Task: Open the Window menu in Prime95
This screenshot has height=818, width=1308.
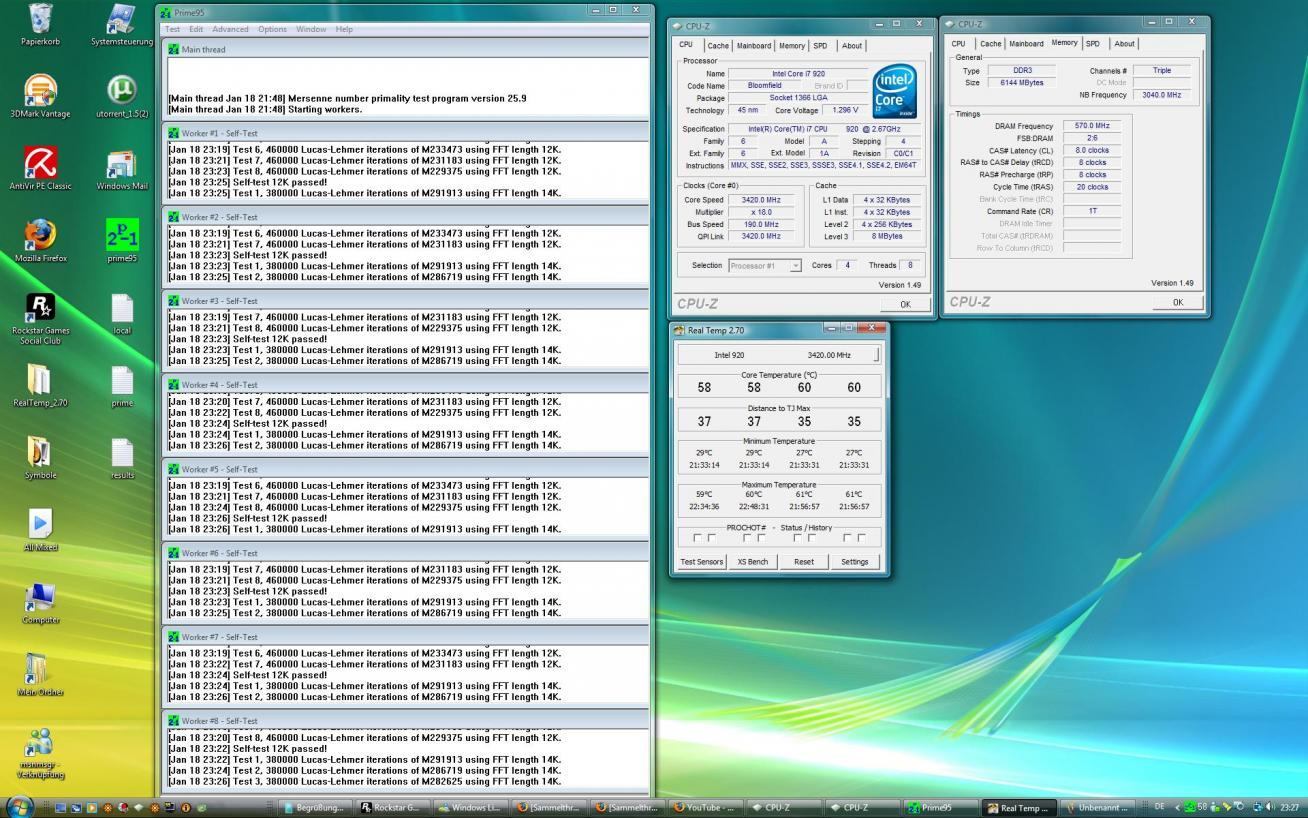Action: (311, 29)
